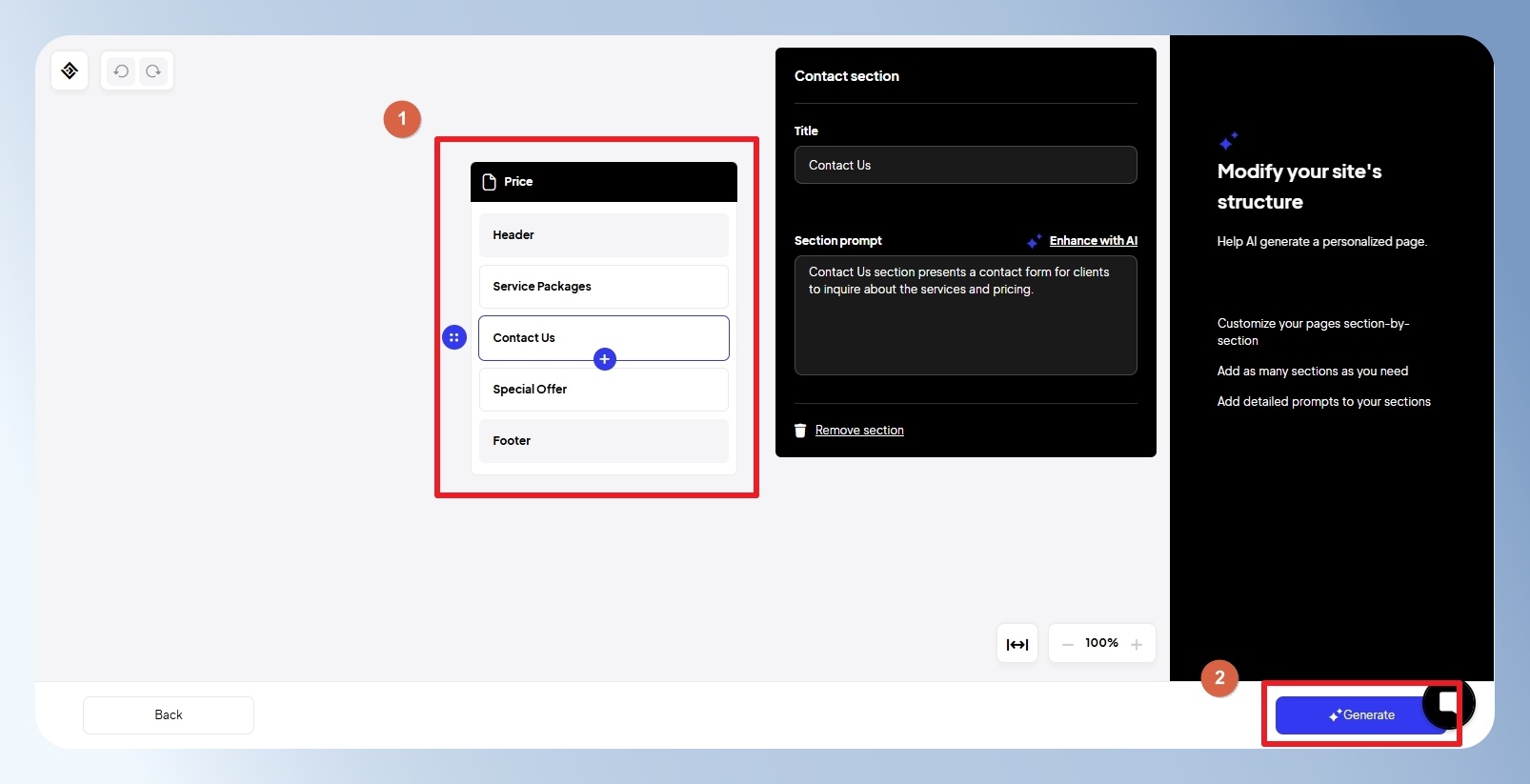
Task: Click the zoom in plus icon
Action: [x=1137, y=645]
